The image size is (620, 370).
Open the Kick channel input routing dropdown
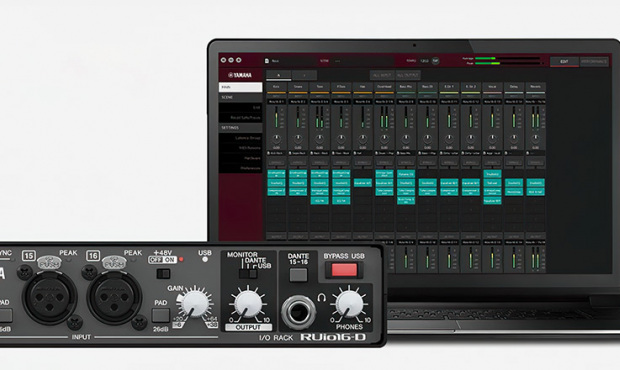point(276,102)
